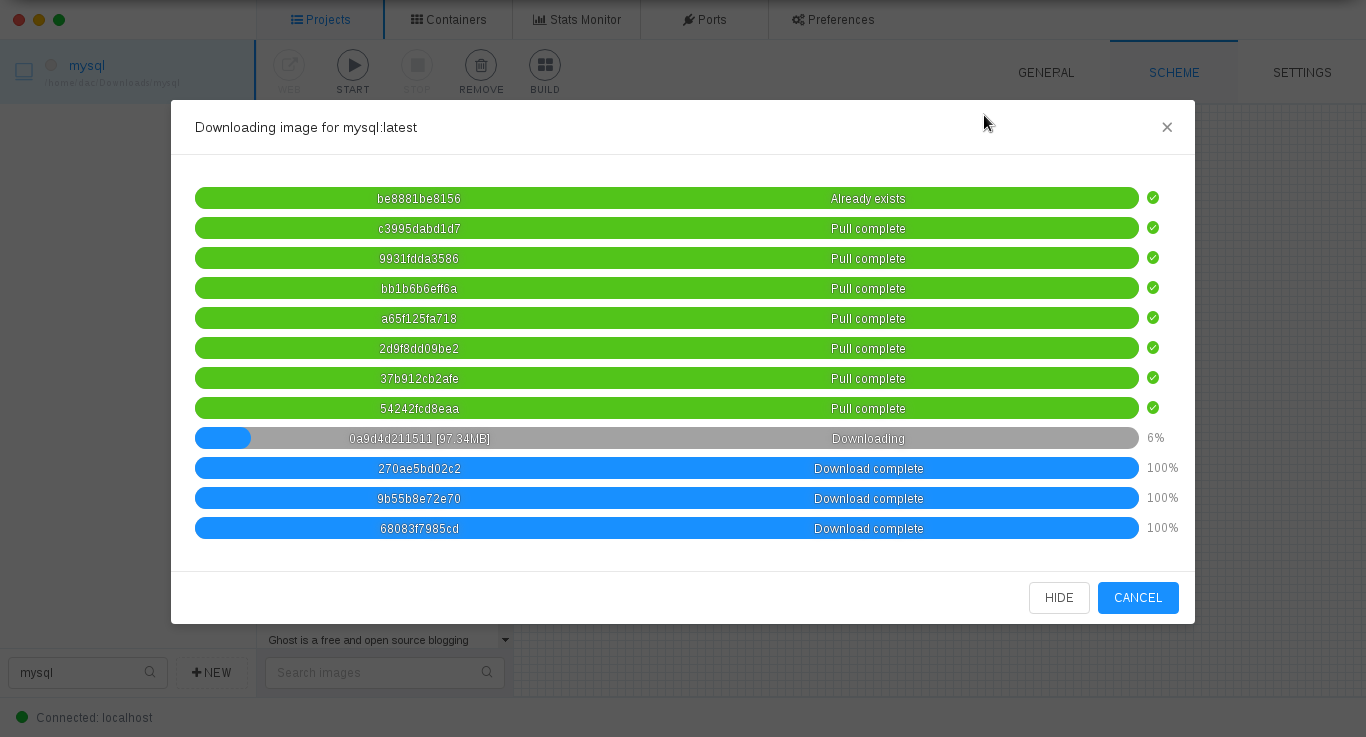Create a new project with NEW button
Viewport: 1366px width, 737px height.
pos(212,672)
